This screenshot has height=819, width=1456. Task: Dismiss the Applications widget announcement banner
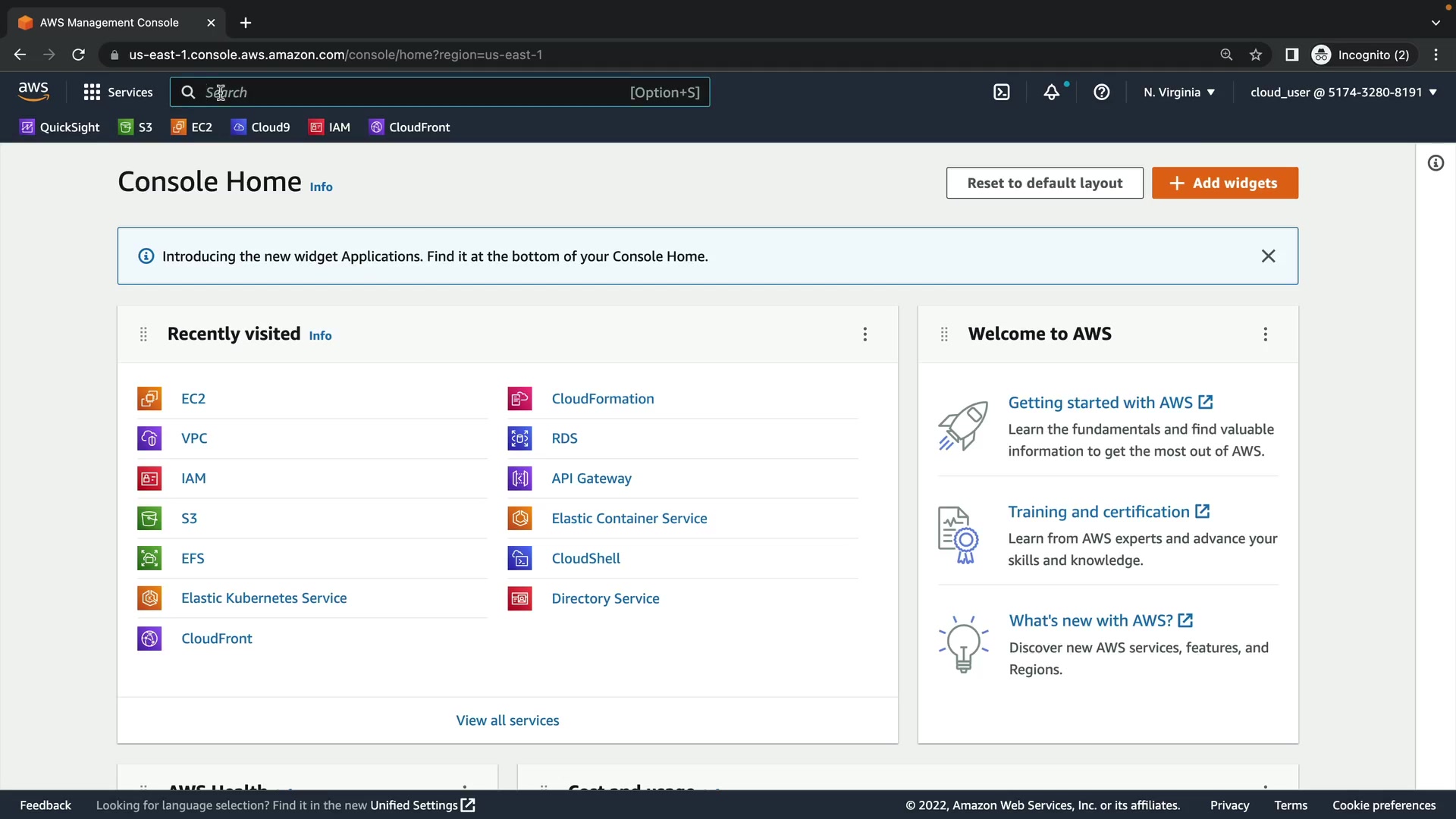[1268, 256]
